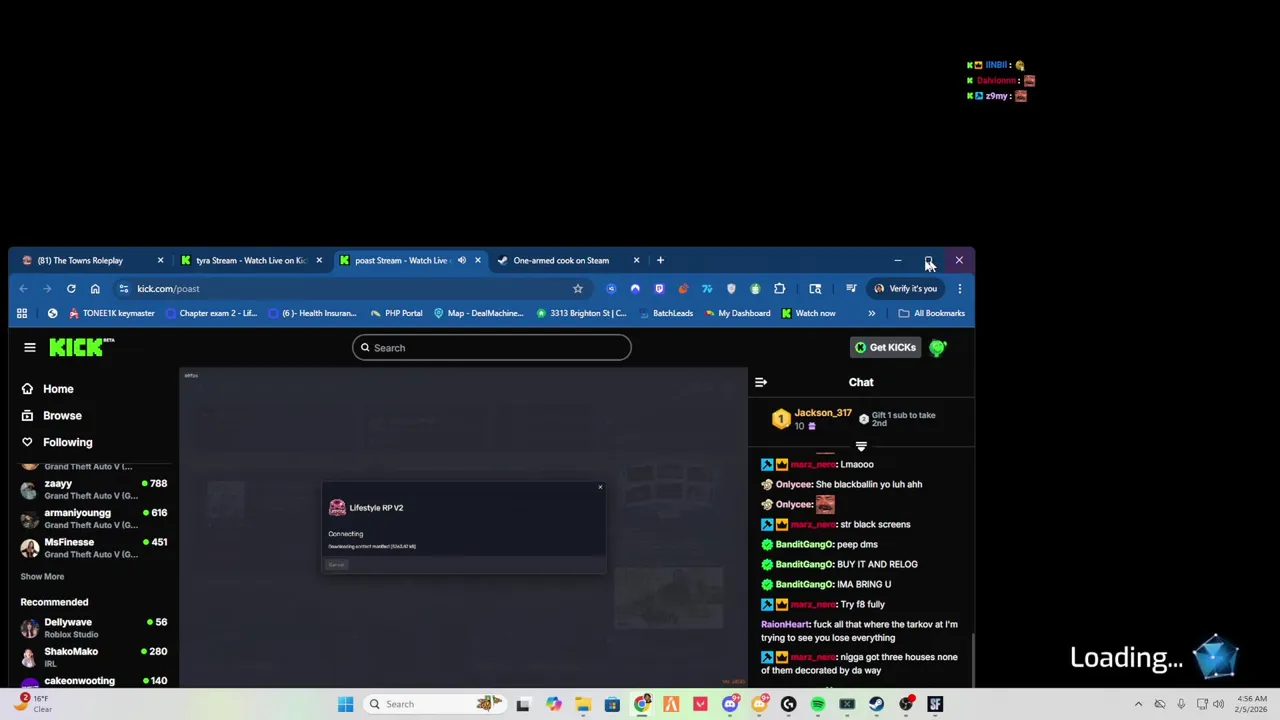Open File Explorer from the taskbar

pyautogui.click(x=583, y=704)
